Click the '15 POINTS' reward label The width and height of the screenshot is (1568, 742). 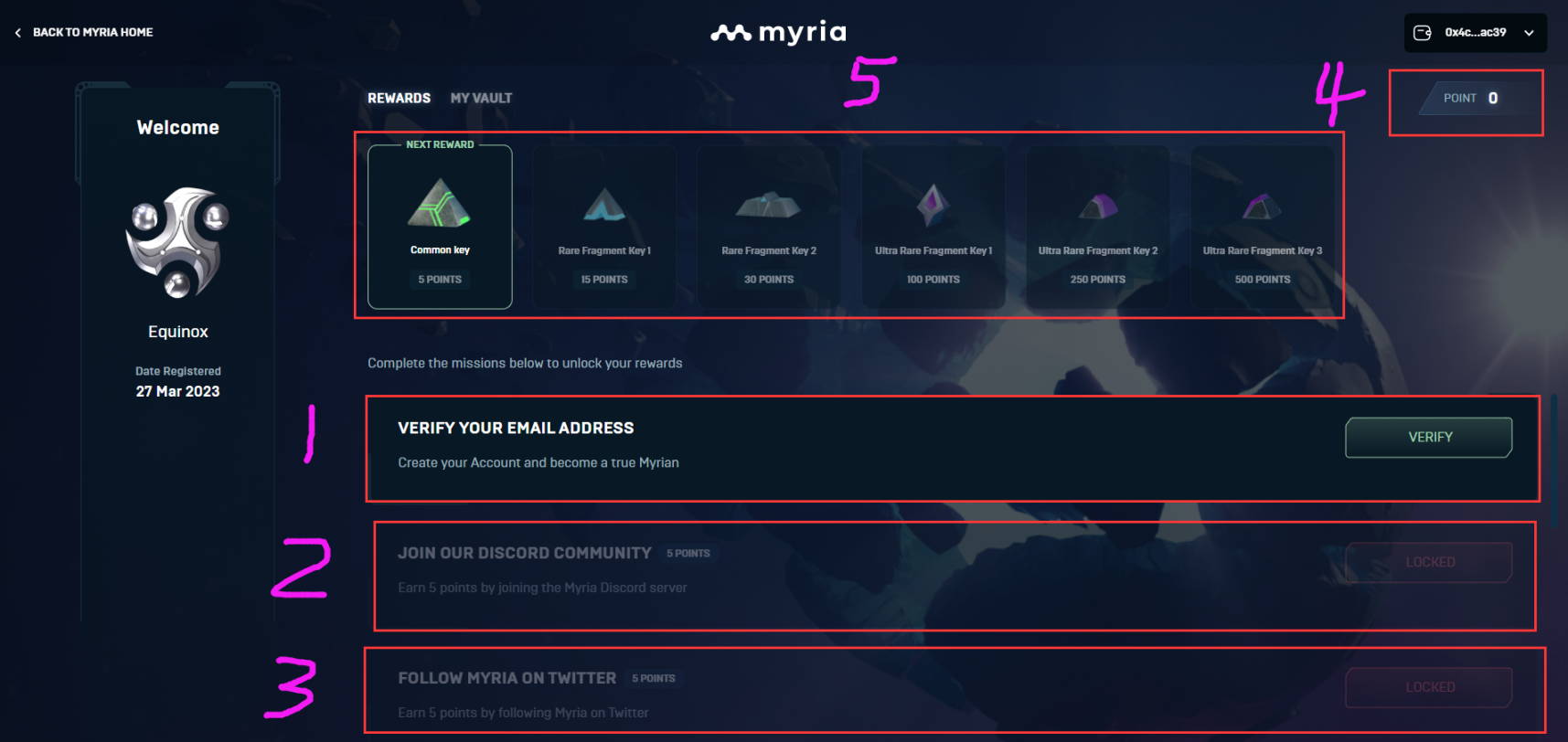[x=604, y=280]
